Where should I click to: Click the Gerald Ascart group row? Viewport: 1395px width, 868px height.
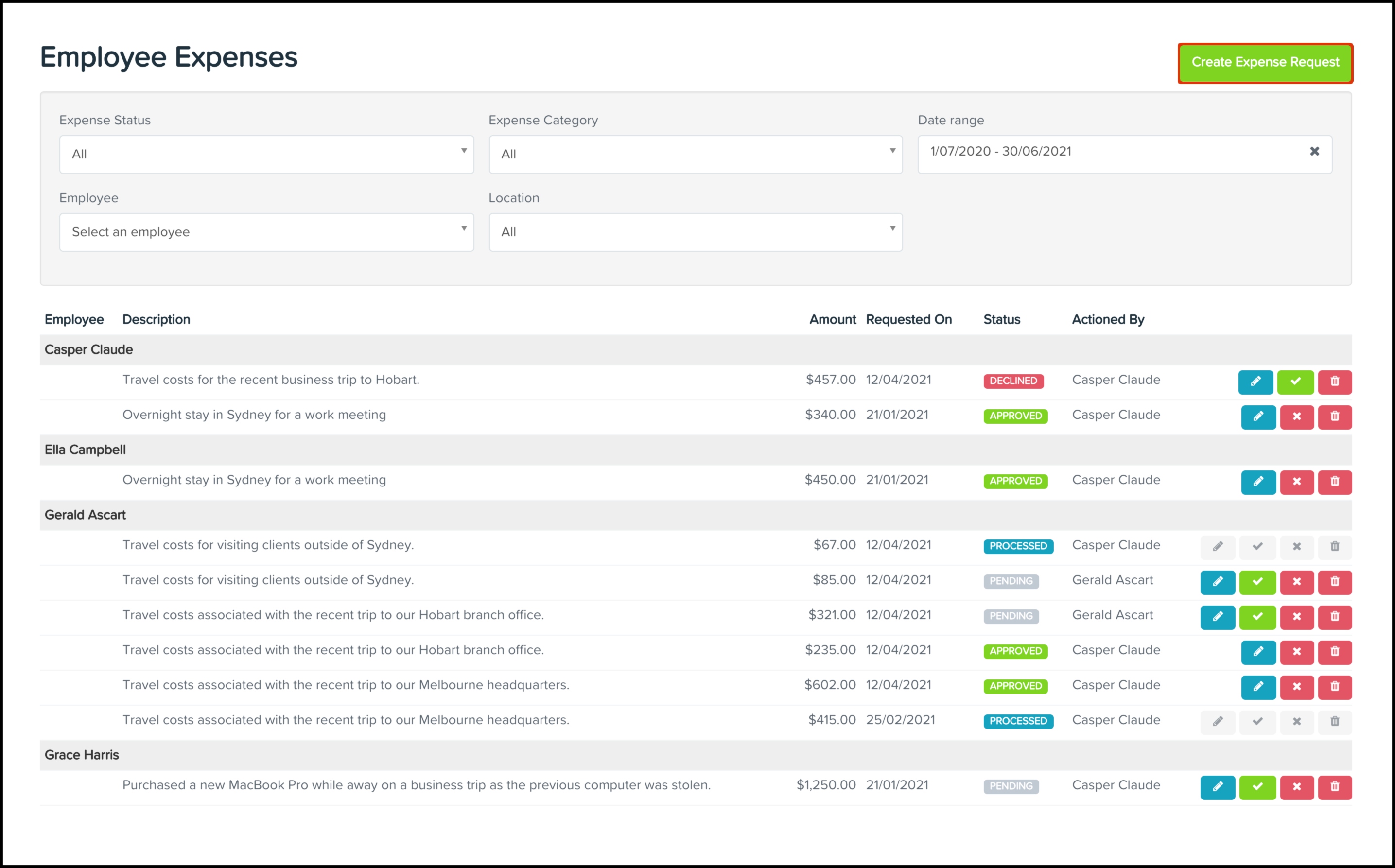pos(85,515)
